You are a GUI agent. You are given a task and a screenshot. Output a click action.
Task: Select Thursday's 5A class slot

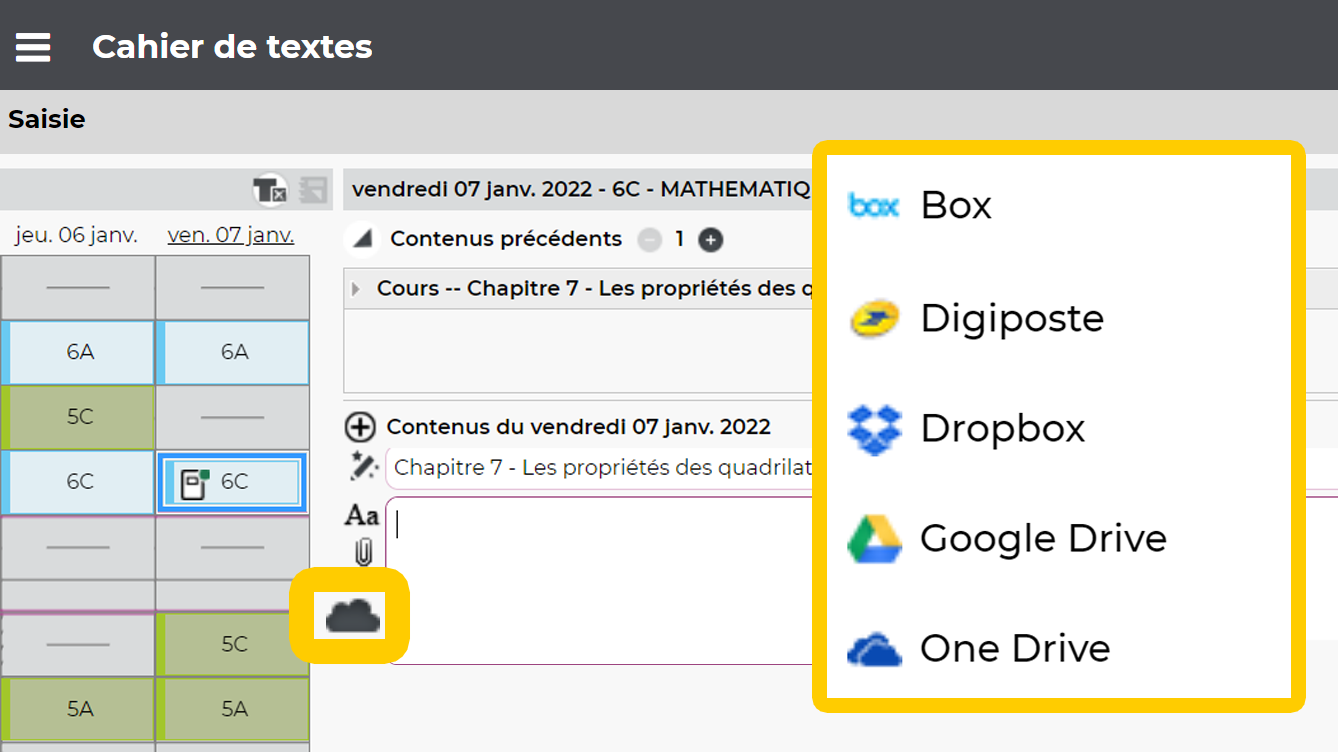[78, 709]
